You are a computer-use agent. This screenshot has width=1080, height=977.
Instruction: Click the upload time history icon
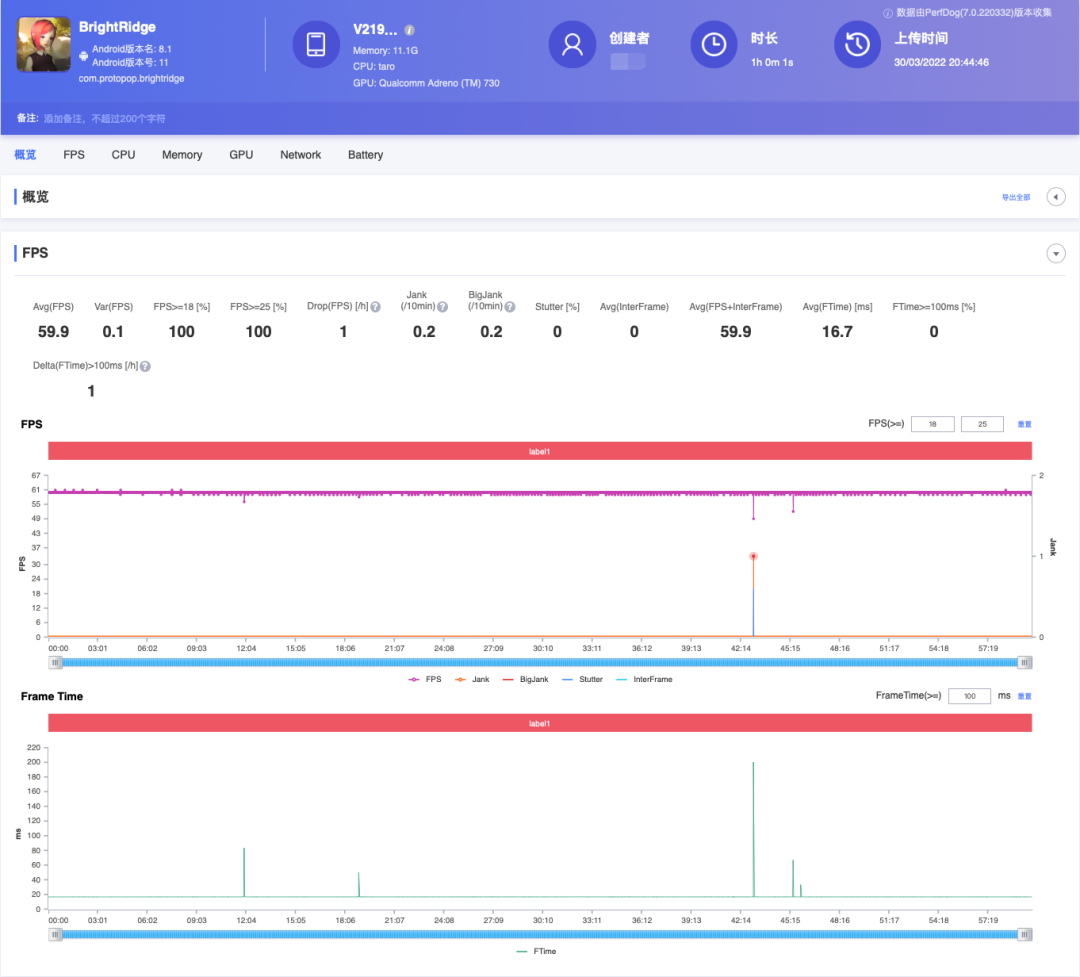[x=857, y=45]
